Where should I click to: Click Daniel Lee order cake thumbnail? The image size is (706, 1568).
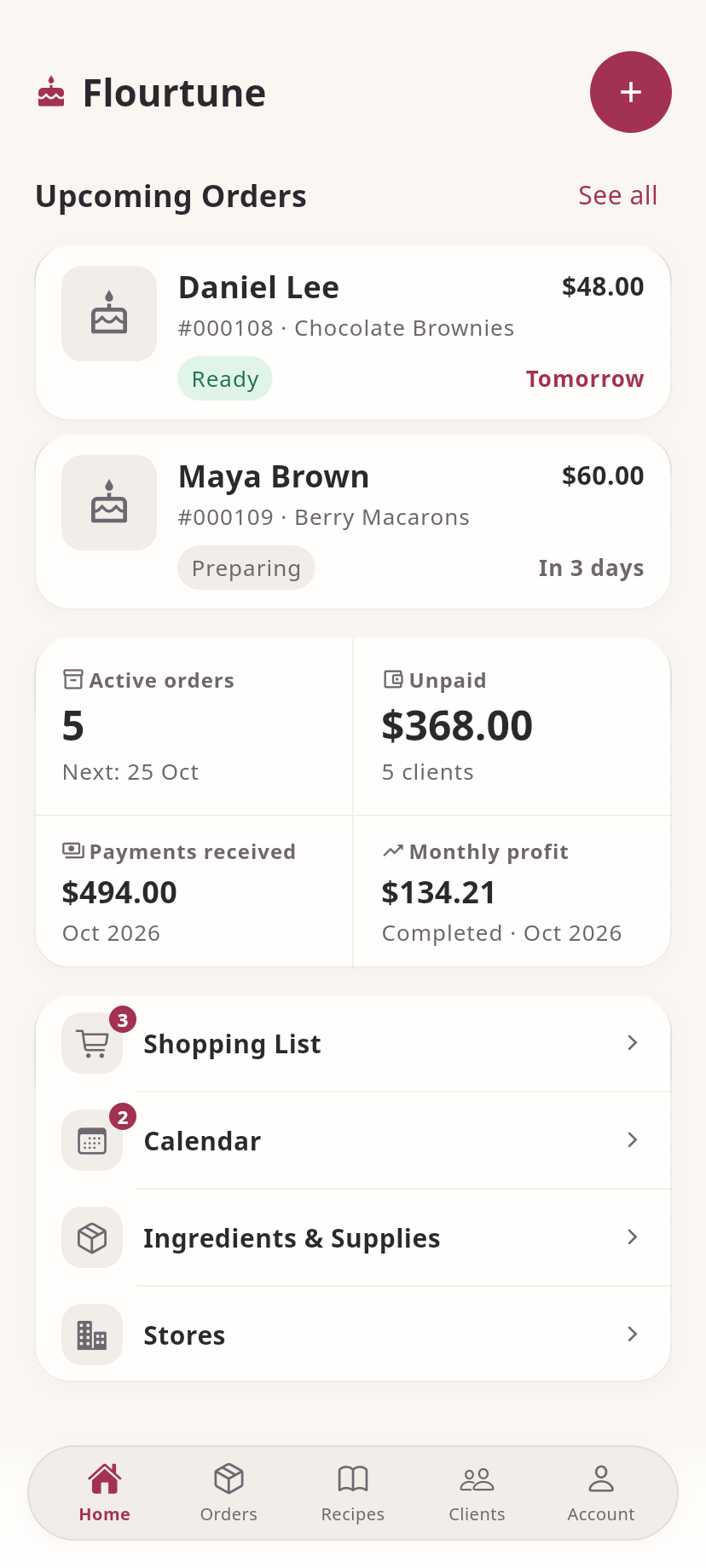109,314
